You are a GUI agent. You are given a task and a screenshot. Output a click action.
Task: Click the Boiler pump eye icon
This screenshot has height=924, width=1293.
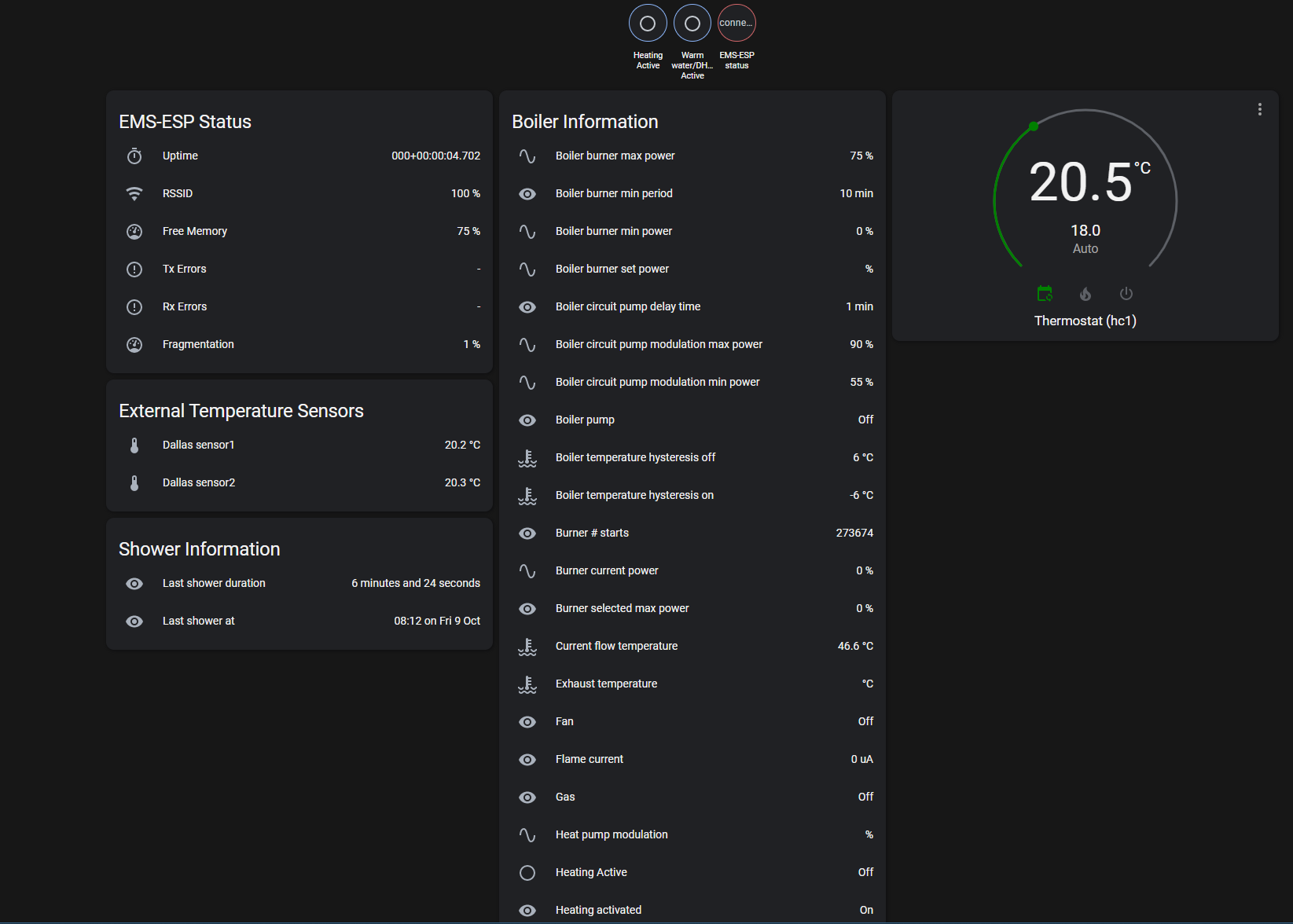(x=527, y=420)
